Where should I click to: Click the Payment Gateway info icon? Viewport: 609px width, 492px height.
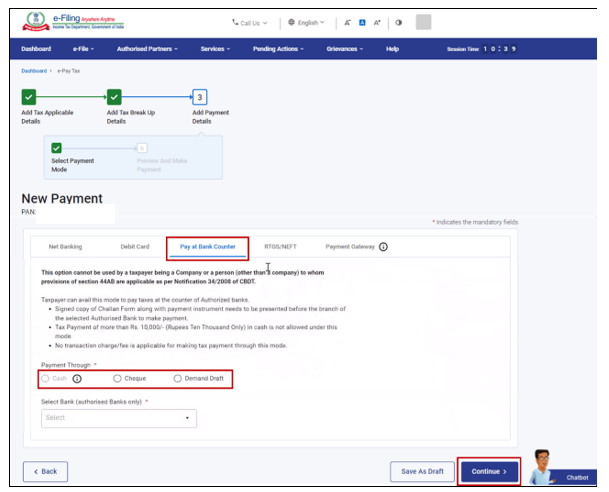click(x=383, y=246)
